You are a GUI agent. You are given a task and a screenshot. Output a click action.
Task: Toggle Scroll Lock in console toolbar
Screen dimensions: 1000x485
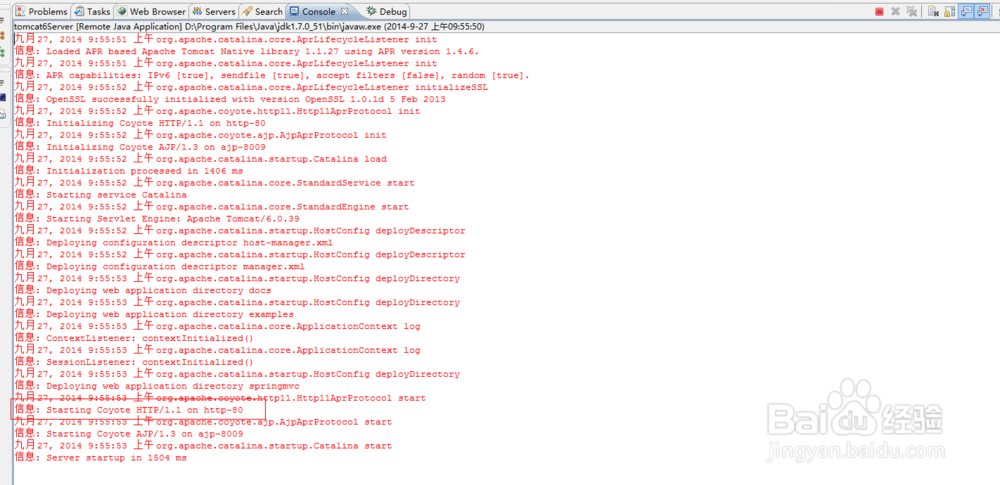[950, 11]
